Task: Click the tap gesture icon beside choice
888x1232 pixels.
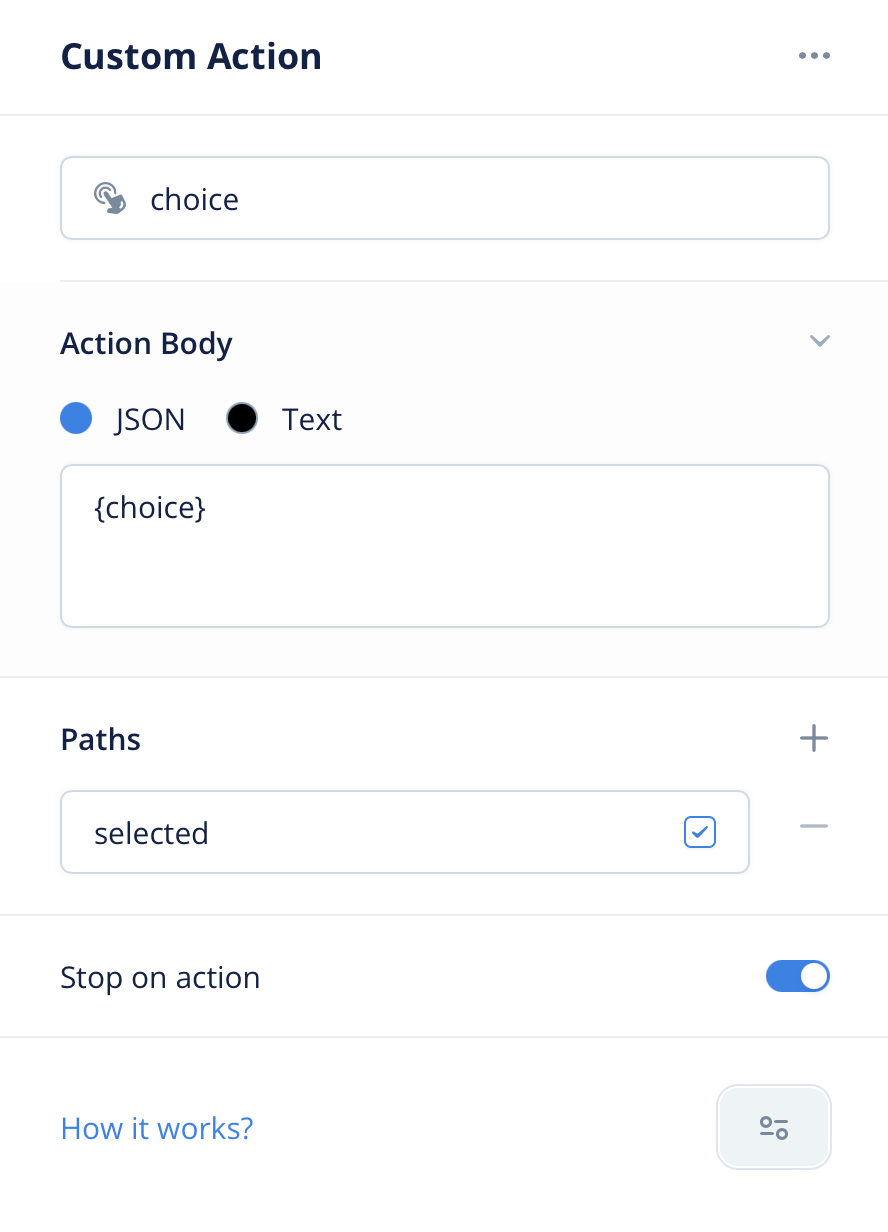Action: point(109,198)
